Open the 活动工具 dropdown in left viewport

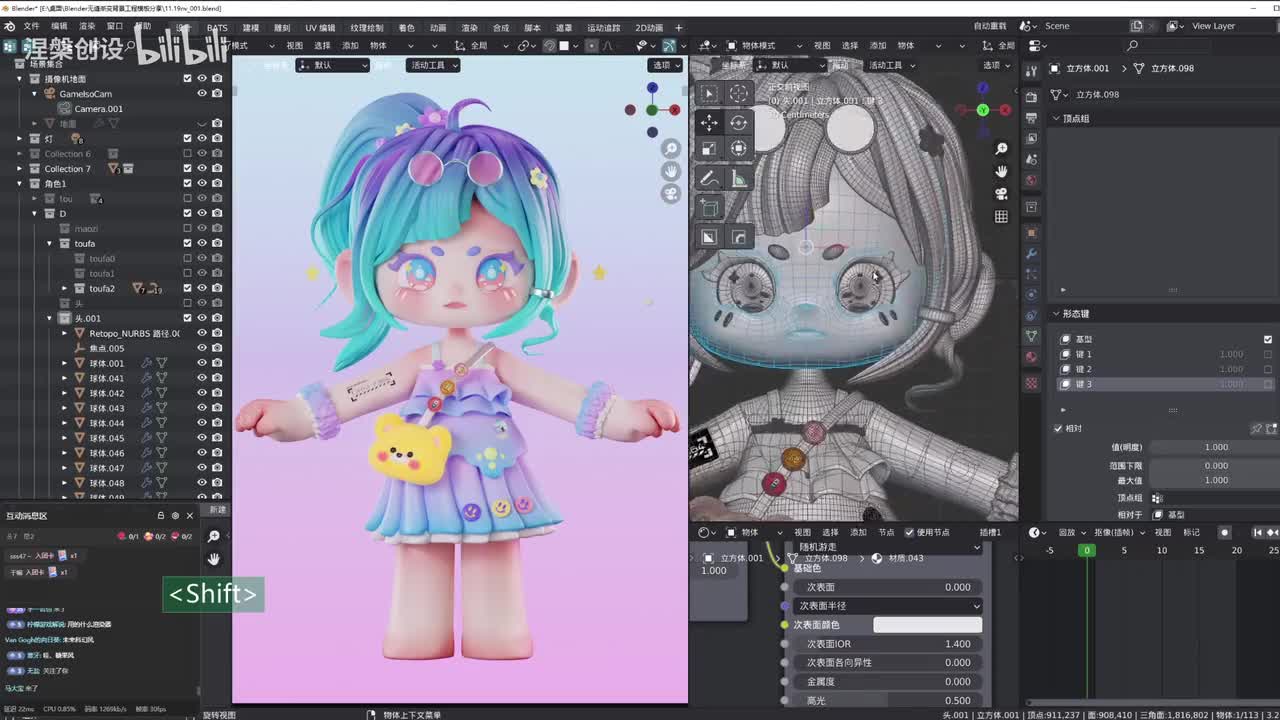tap(433, 65)
